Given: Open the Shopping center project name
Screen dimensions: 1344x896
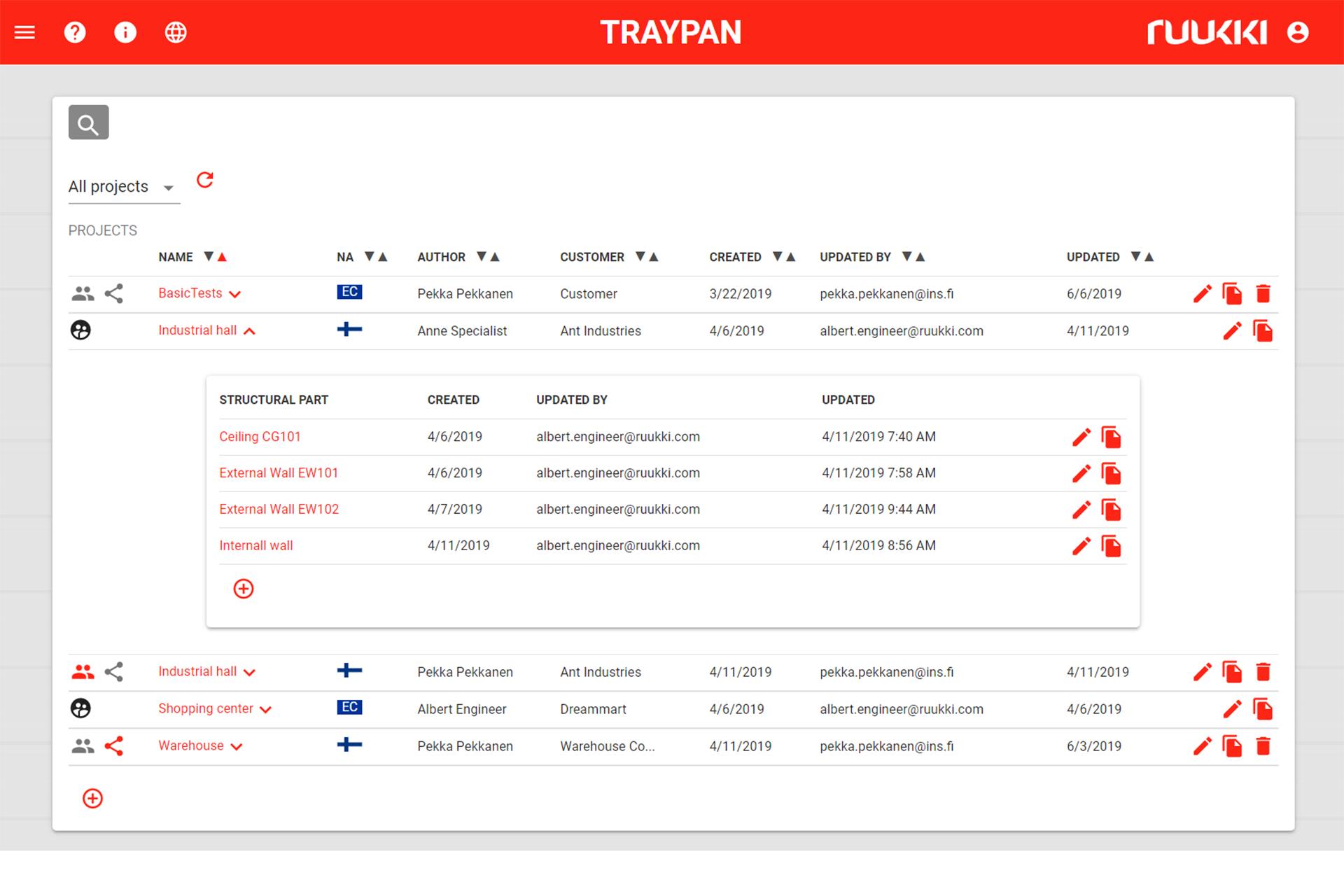Looking at the screenshot, I should click(206, 708).
